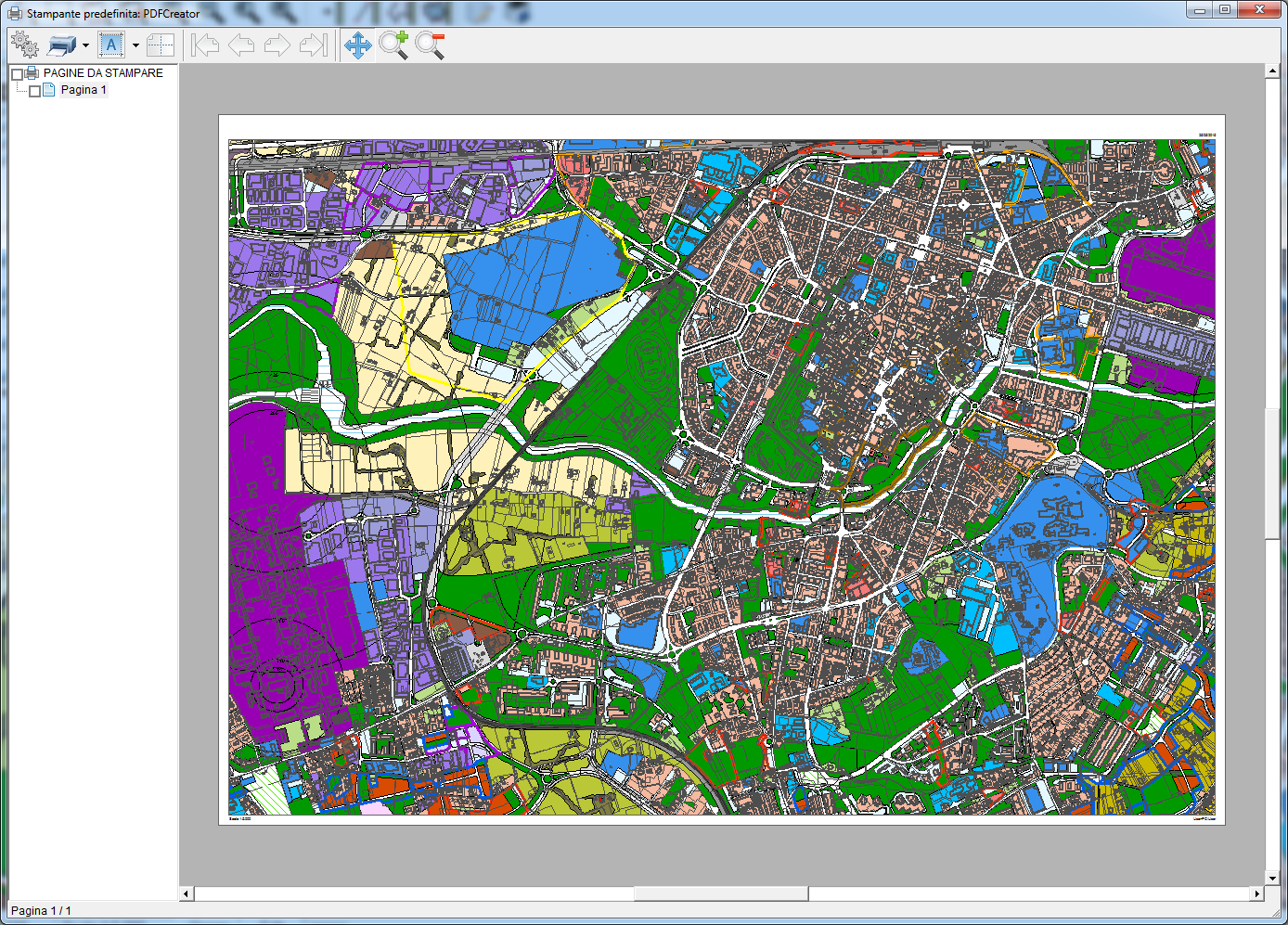Select the page format 'A' icon
This screenshot has height=925, width=1288.
111,45
